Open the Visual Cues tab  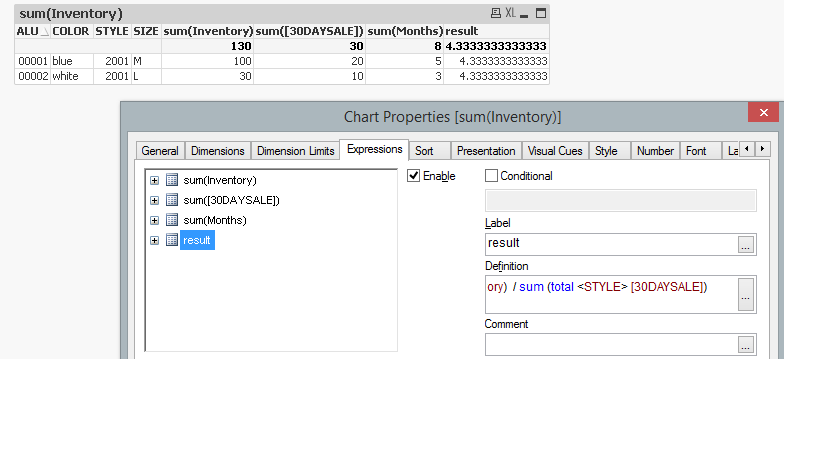[555, 151]
